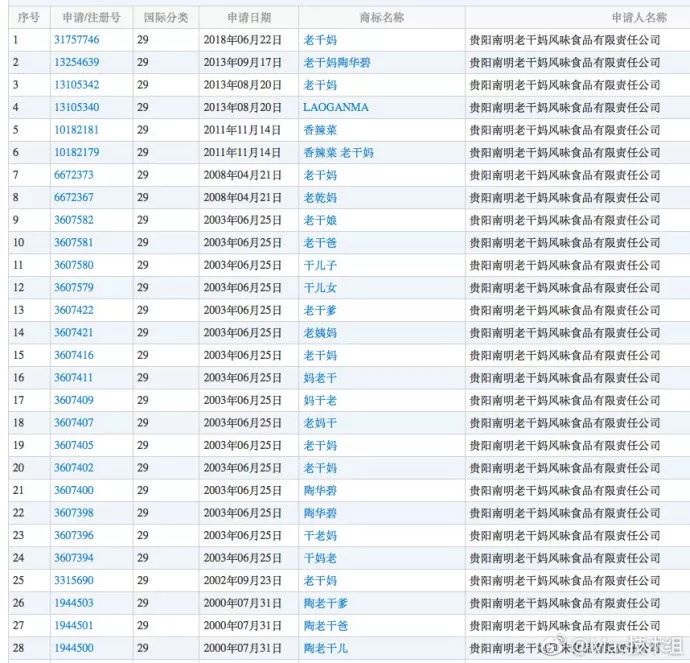
Task: Open registration number 13105340
Action: click(x=77, y=107)
